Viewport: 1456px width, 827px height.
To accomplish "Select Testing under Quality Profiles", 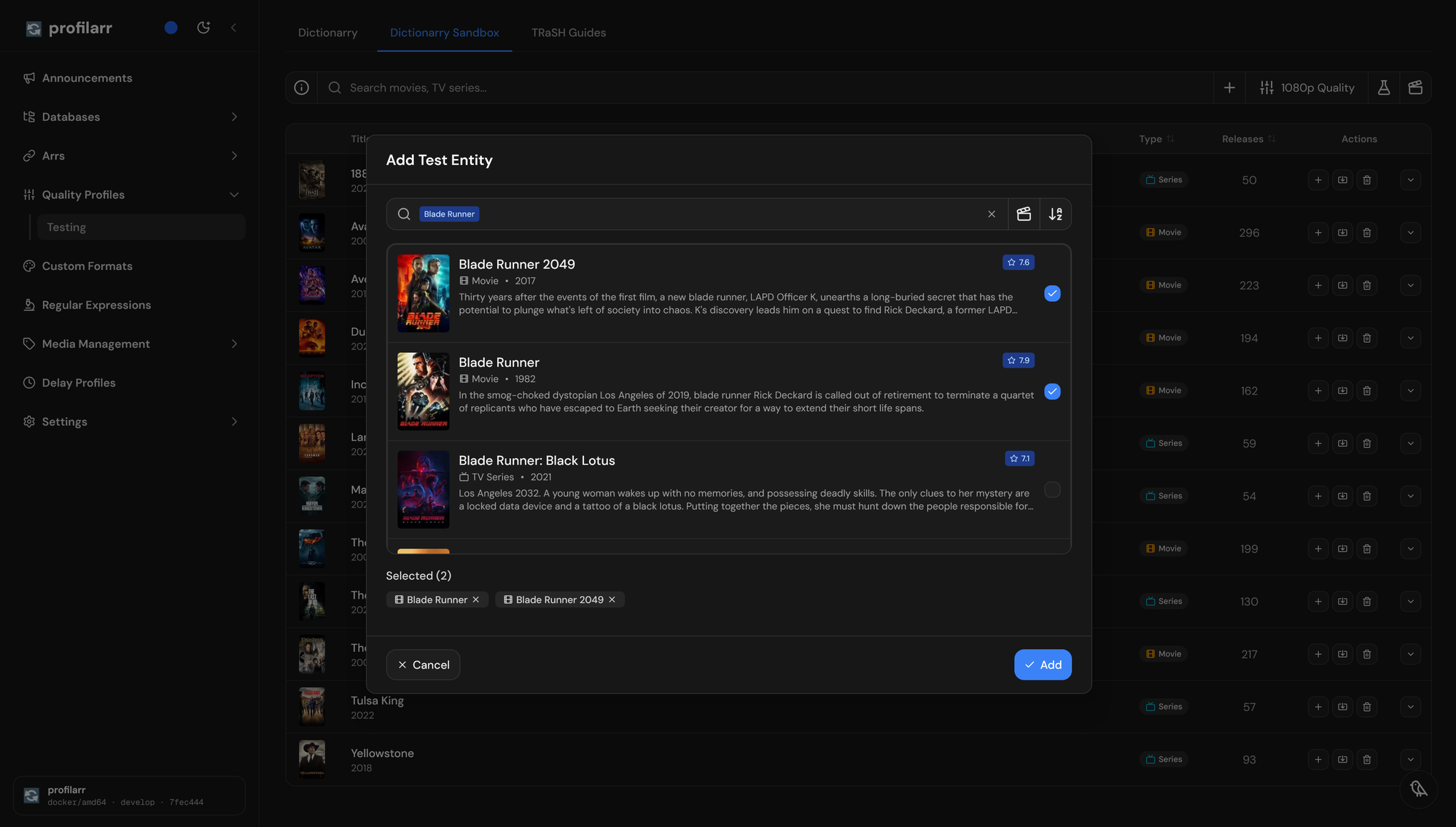I will click(141, 228).
